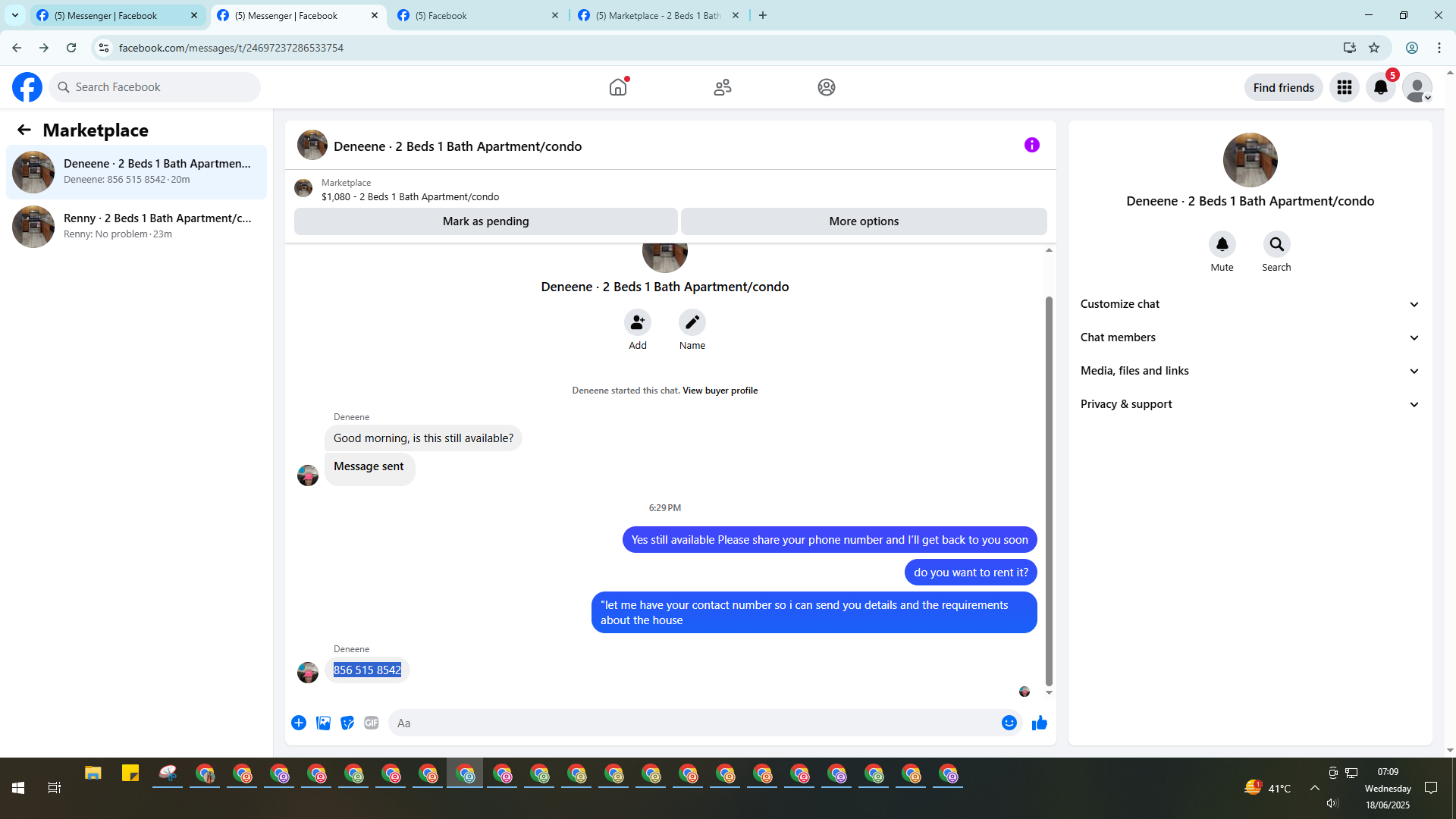Choose a sticker in composer
This screenshot has width=1456, height=819.
tap(347, 723)
